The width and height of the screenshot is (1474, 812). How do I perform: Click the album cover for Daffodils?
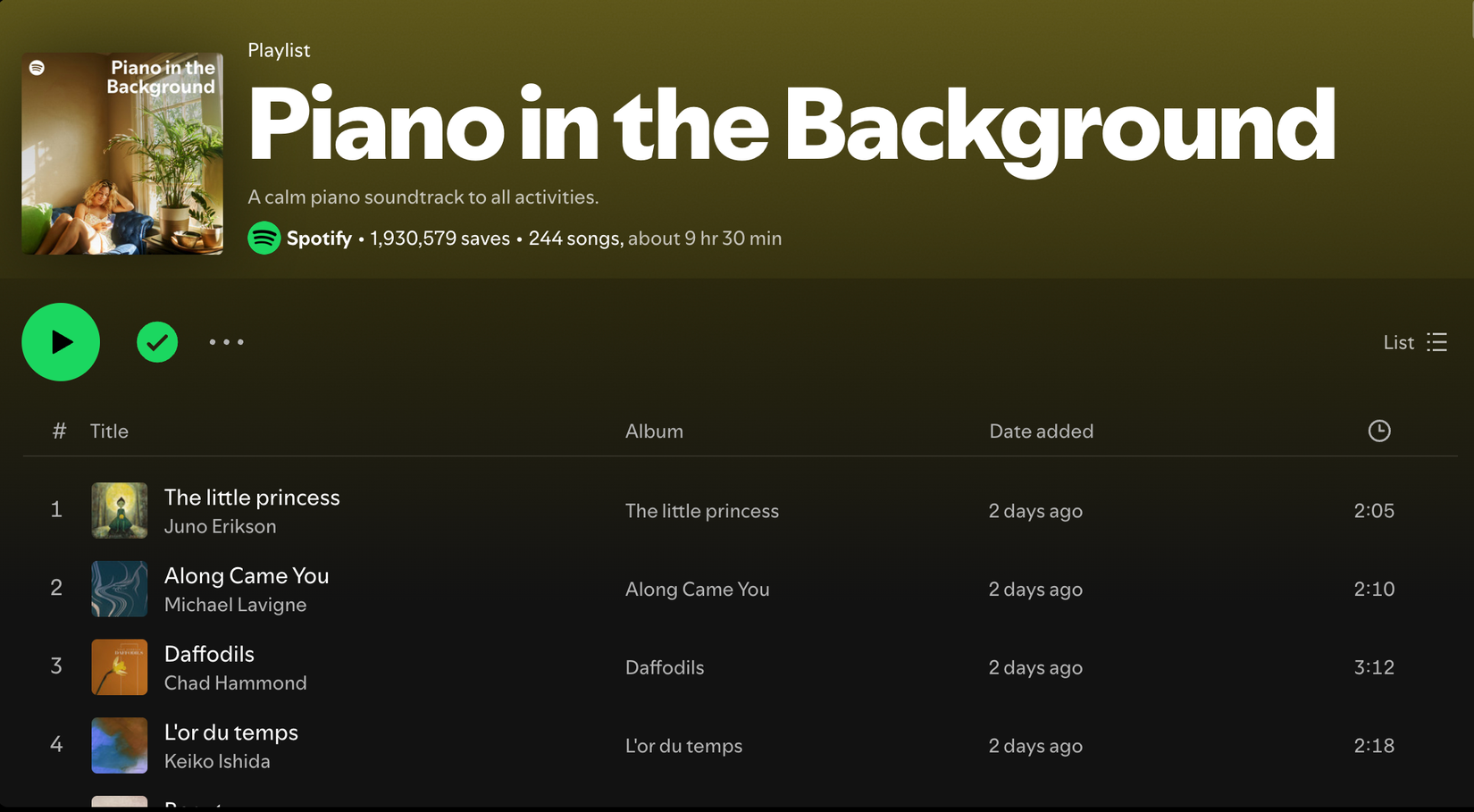(119, 666)
